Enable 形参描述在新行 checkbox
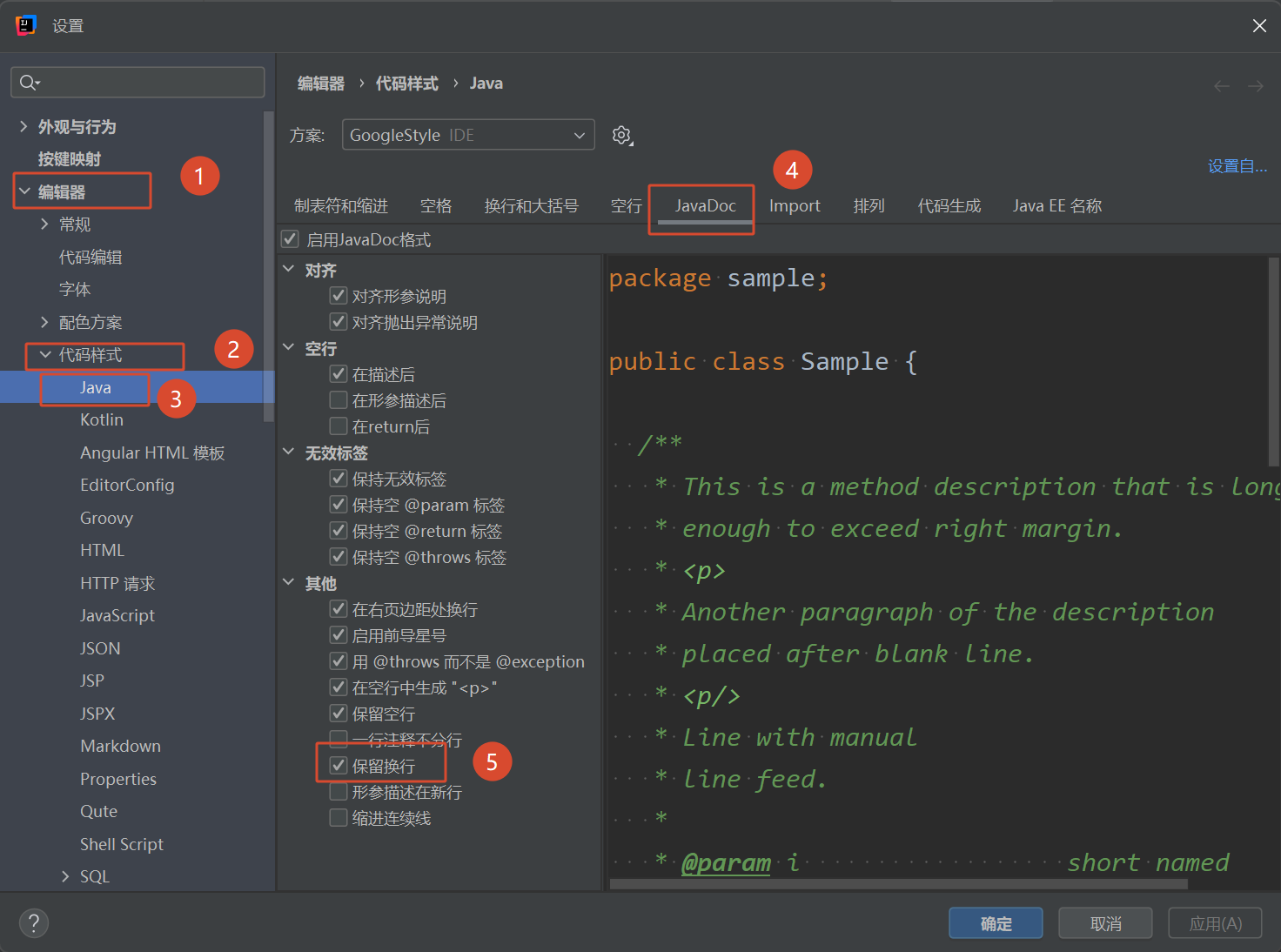 coord(339,792)
